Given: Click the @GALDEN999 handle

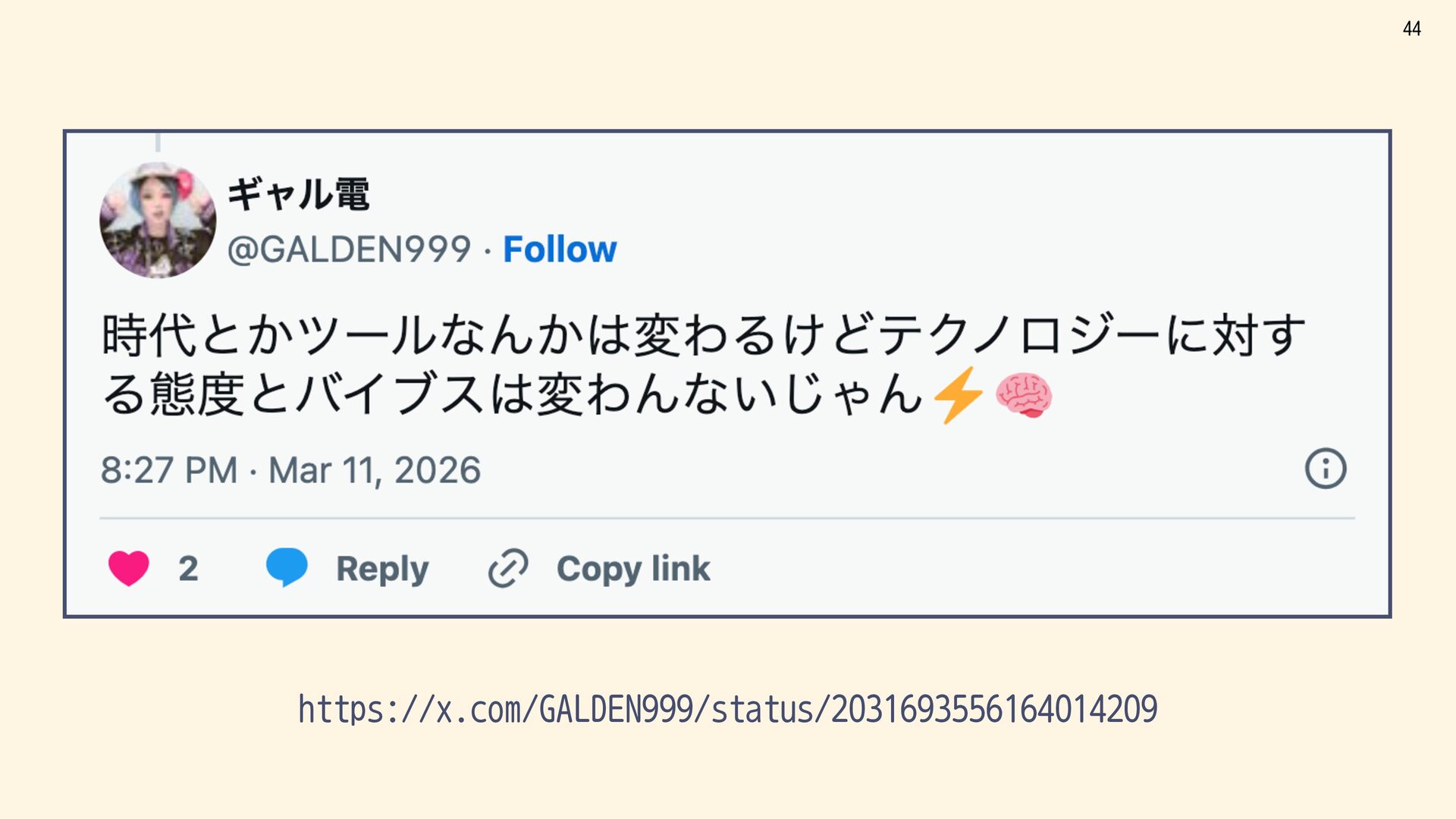Looking at the screenshot, I should point(350,249).
